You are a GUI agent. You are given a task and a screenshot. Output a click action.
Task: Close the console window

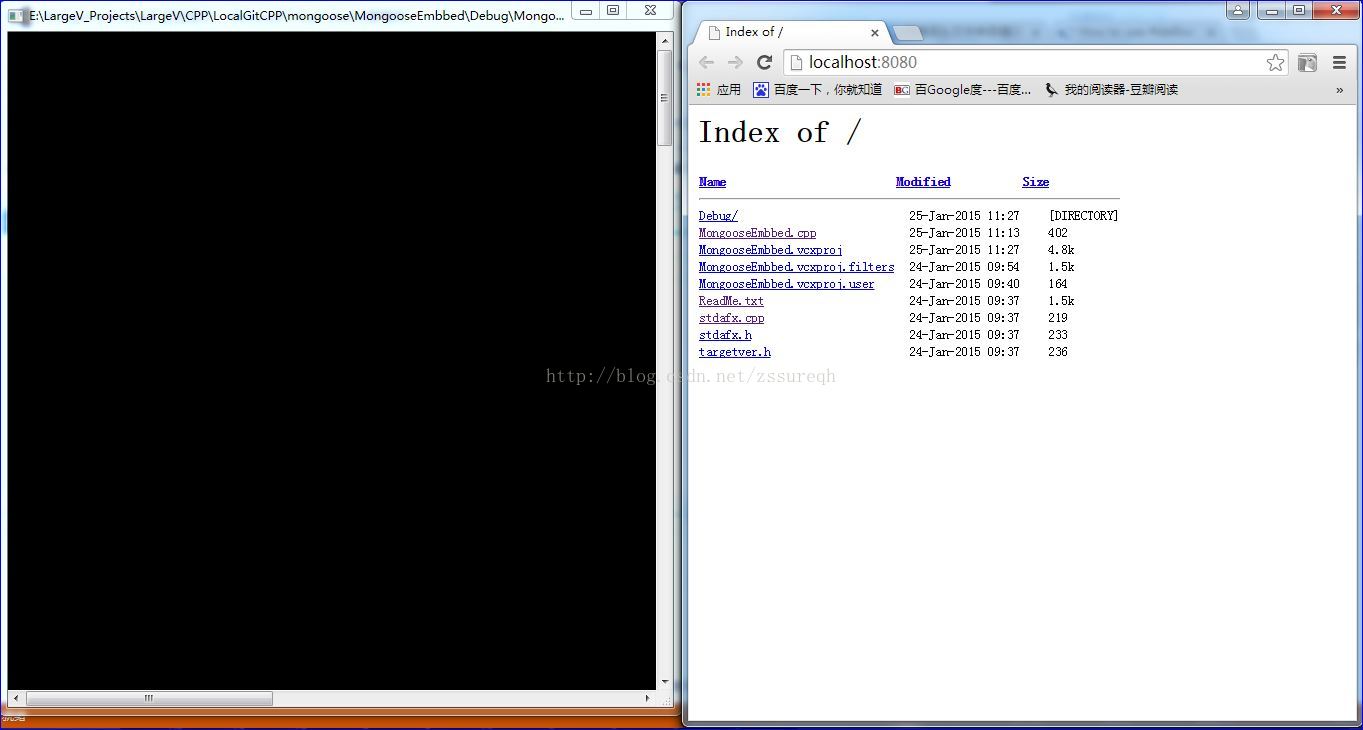(x=650, y=11)
